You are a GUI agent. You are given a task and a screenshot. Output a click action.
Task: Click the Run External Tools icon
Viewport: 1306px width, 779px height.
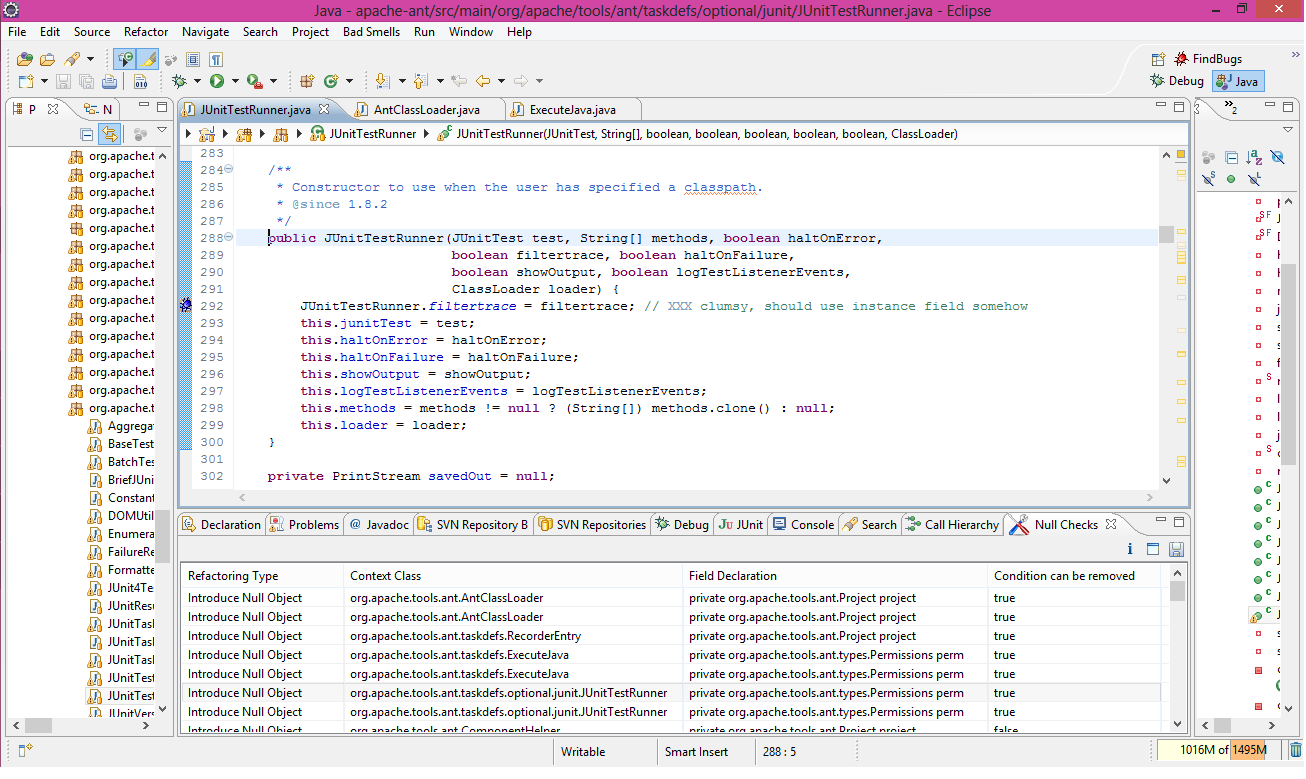(254, 81)
